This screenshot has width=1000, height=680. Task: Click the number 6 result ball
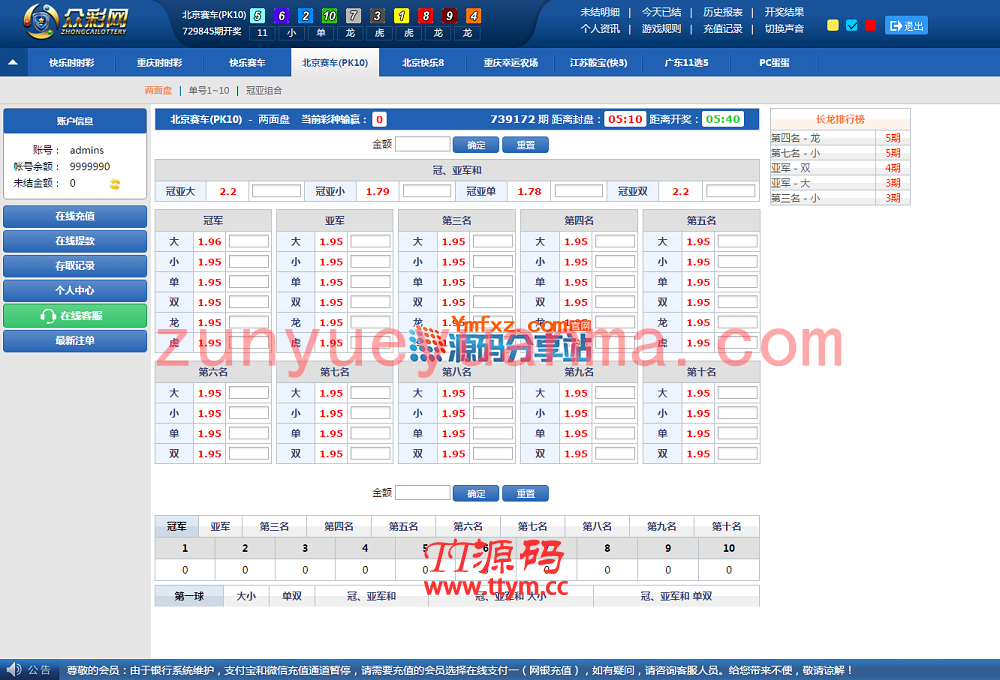282,15
